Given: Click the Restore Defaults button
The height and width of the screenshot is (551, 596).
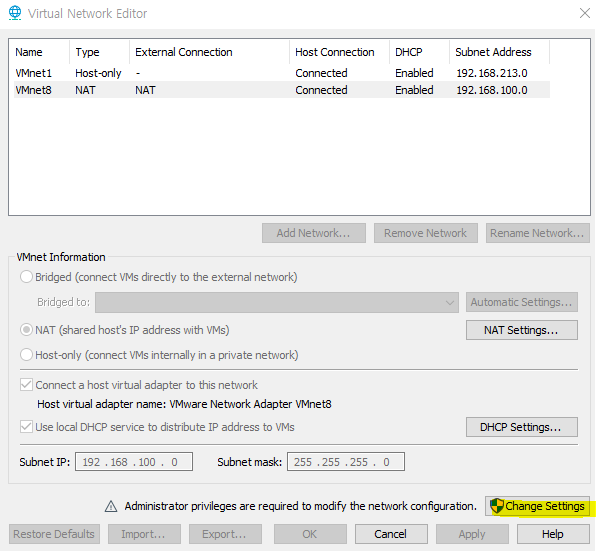Looking at the screenshot, I should tap(54, 534).
